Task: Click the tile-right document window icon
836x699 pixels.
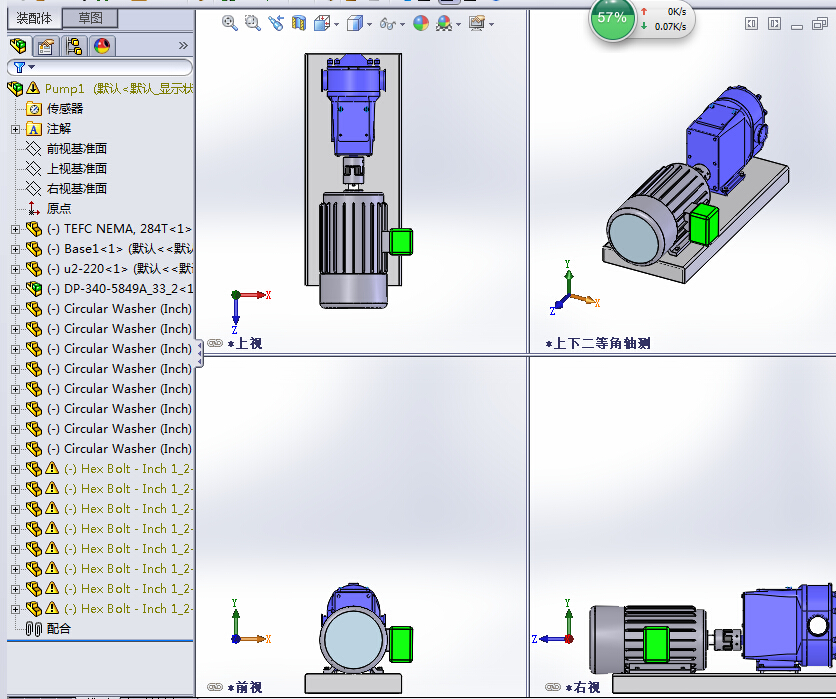Action: tap(774, 23)
